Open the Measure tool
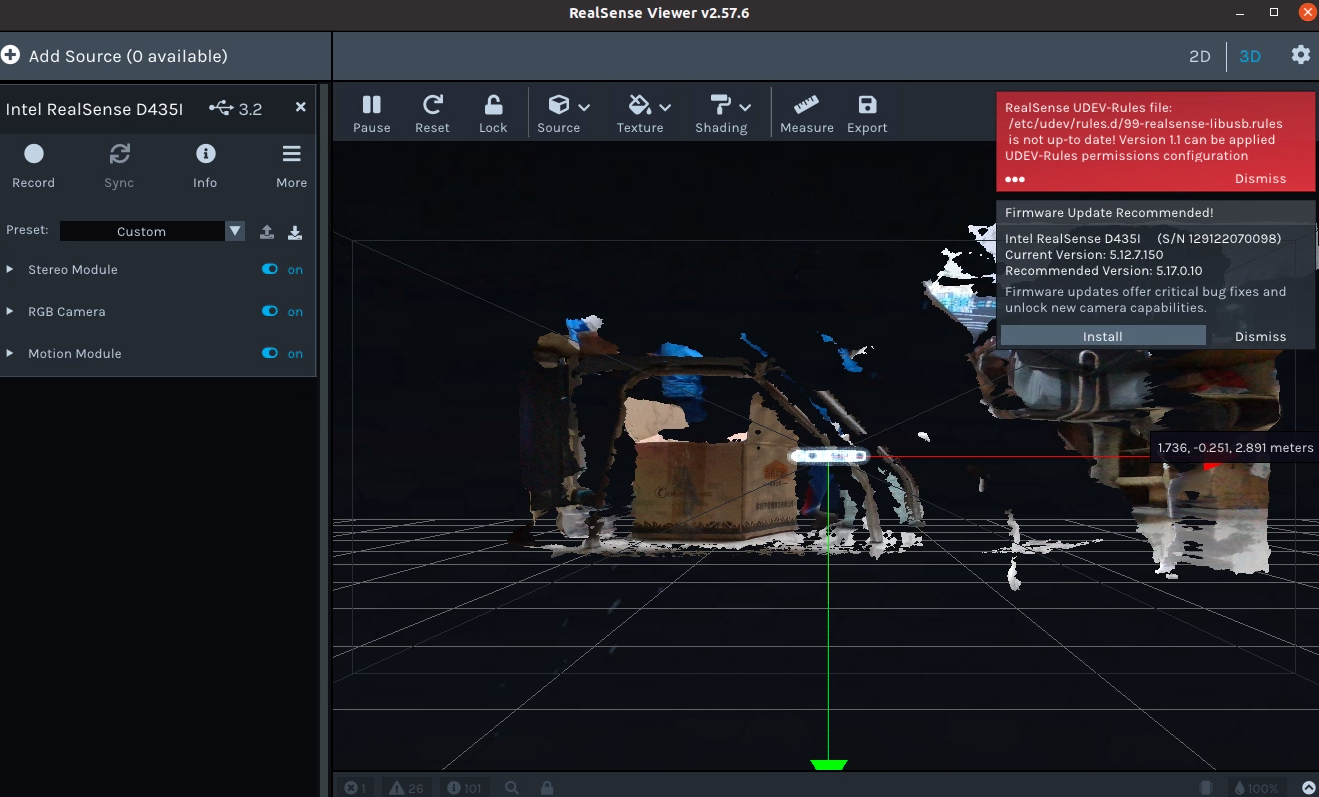The width and height of the screenshot is (1319, 797). pyautogui.click(x=806, y=112)
